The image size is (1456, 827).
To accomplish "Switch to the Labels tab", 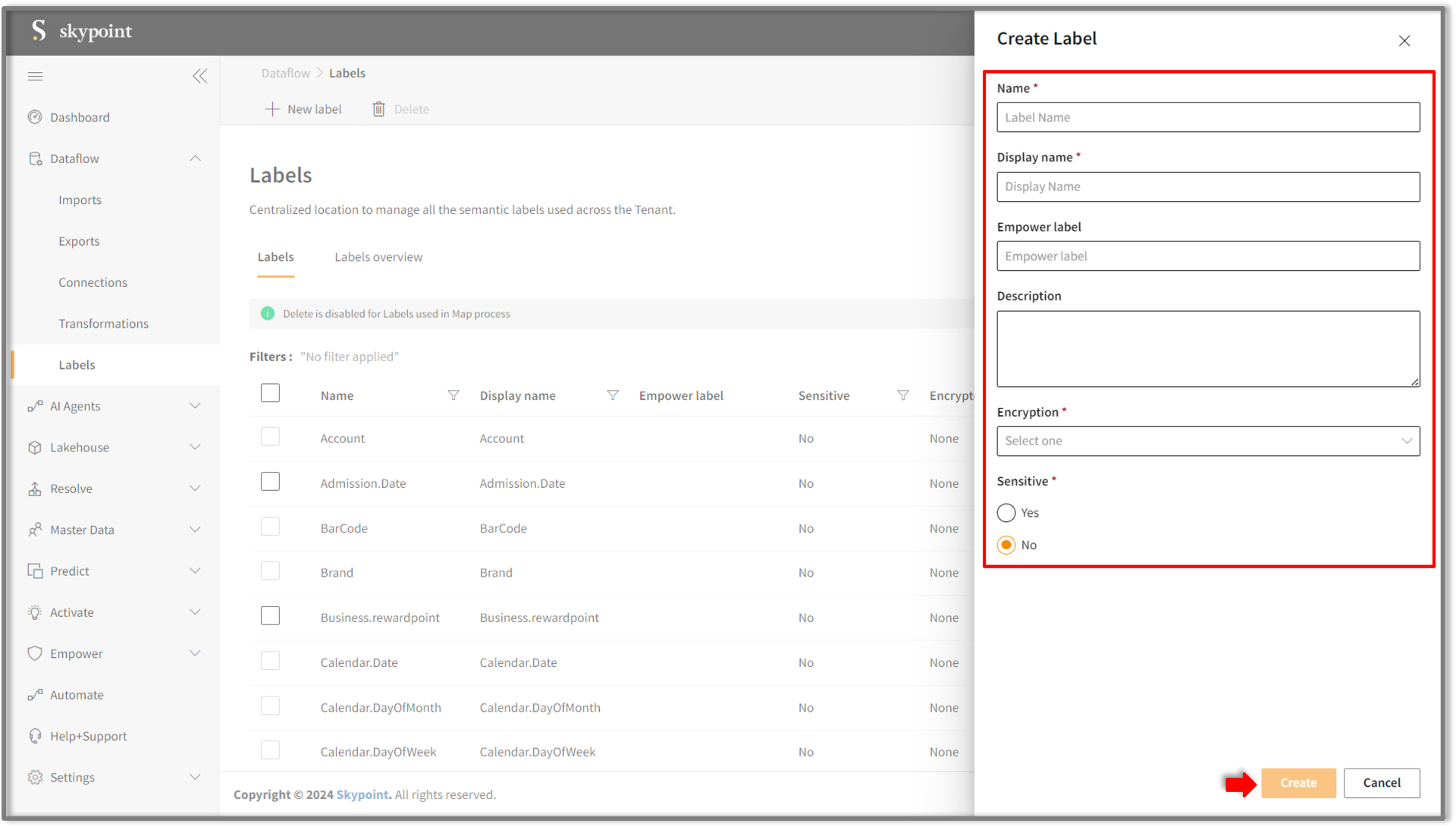I will (275, 257).
